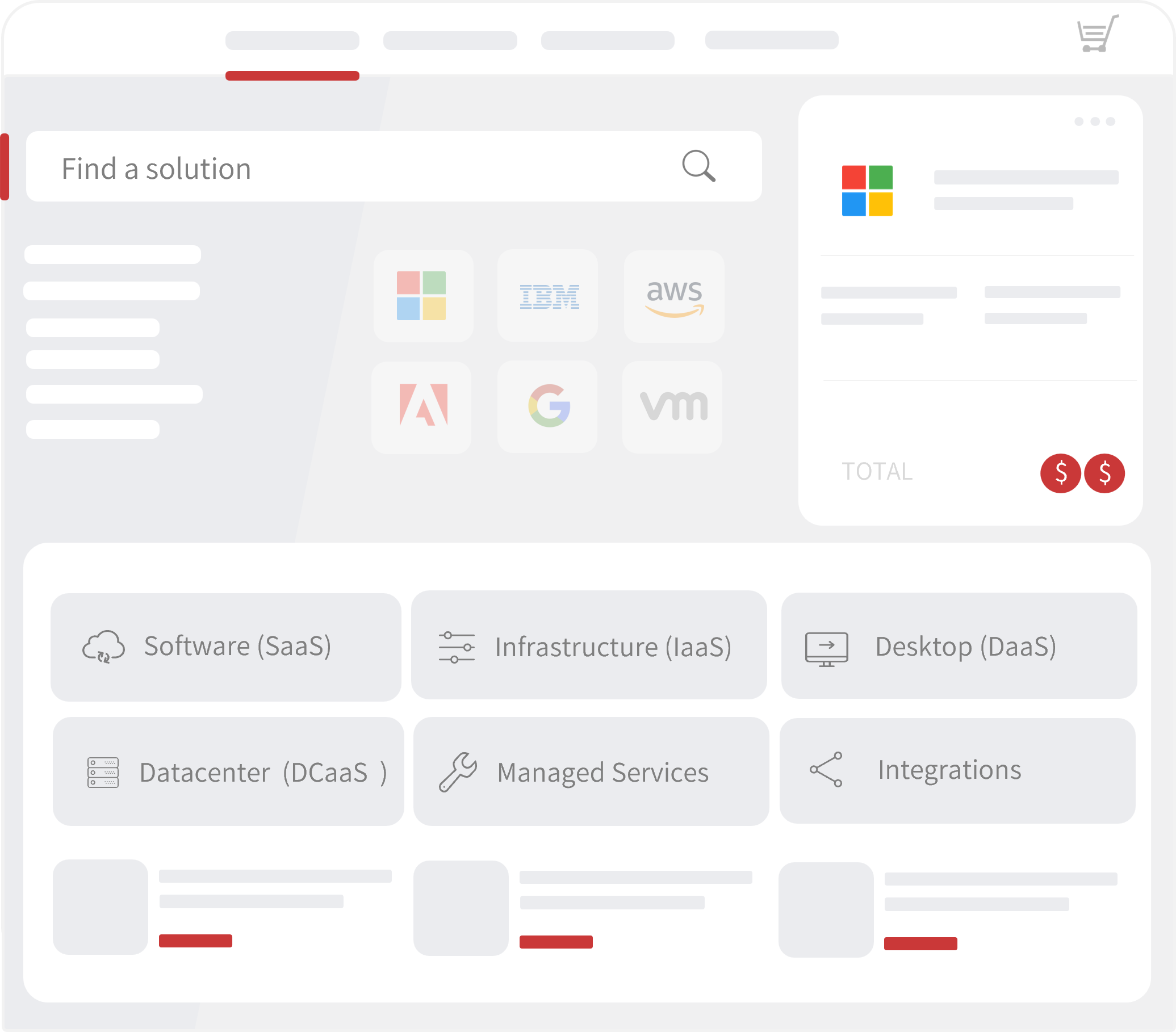Click the search magnifier icon
The width and height of the screenshot is (1176, 1032).
(698, 167)
